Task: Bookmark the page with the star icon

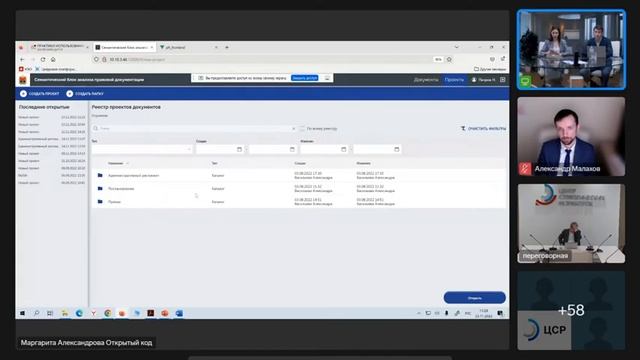Action: (449, 60)
